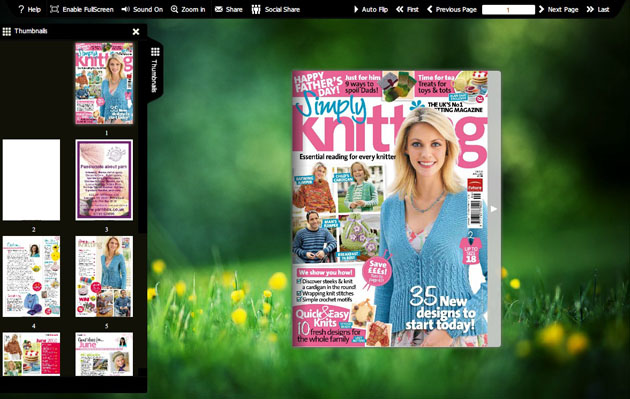630x399 pixels.
Task: Close the Thumbnails panel
Action: [136, 31]
